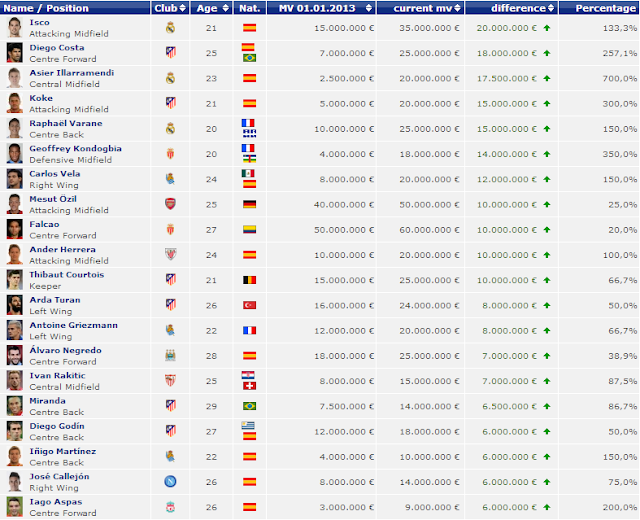Sort by current mv column arrows

coord(457,8)
